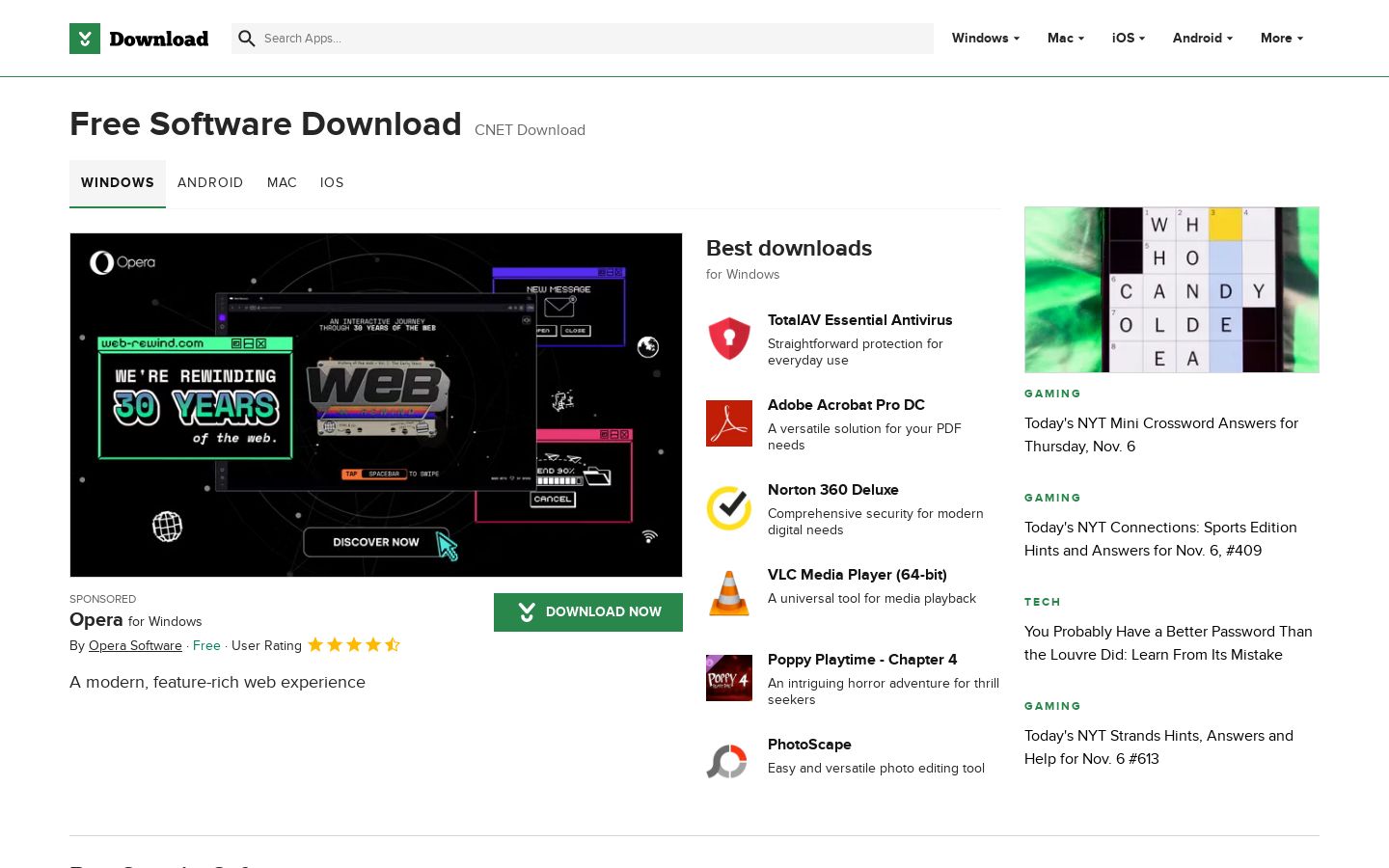Open the VLC Media Player cone icon
The height and width of the screenshot is (868, 1389).
click(x=729, y=593)
